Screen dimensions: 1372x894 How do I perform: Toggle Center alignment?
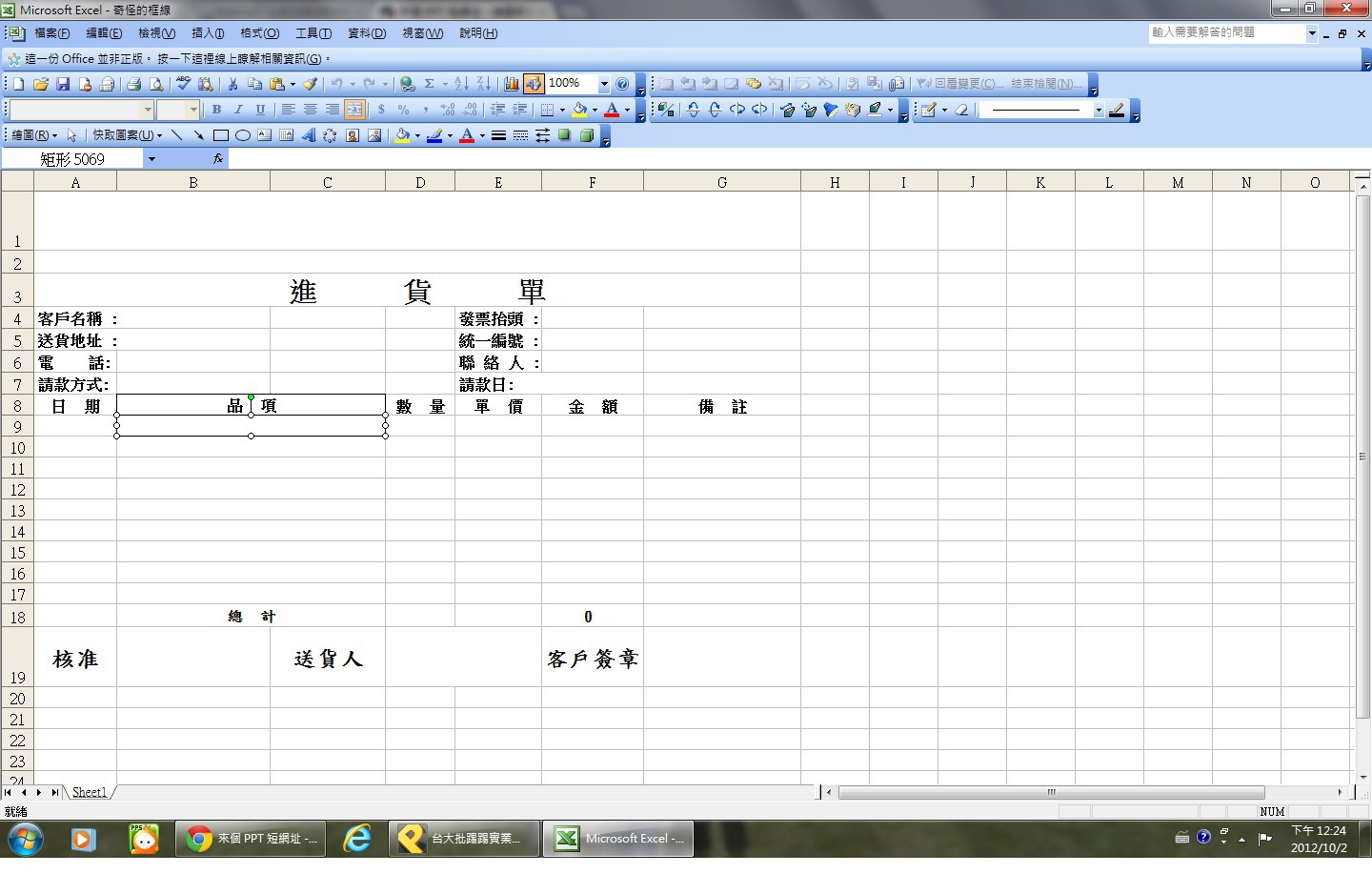(x=310, y=110)
